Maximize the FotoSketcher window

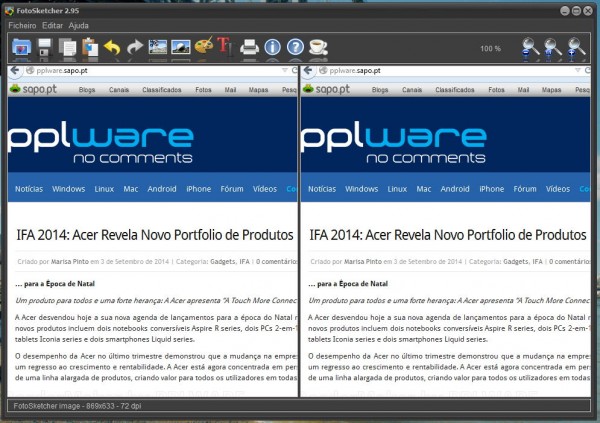576,11
